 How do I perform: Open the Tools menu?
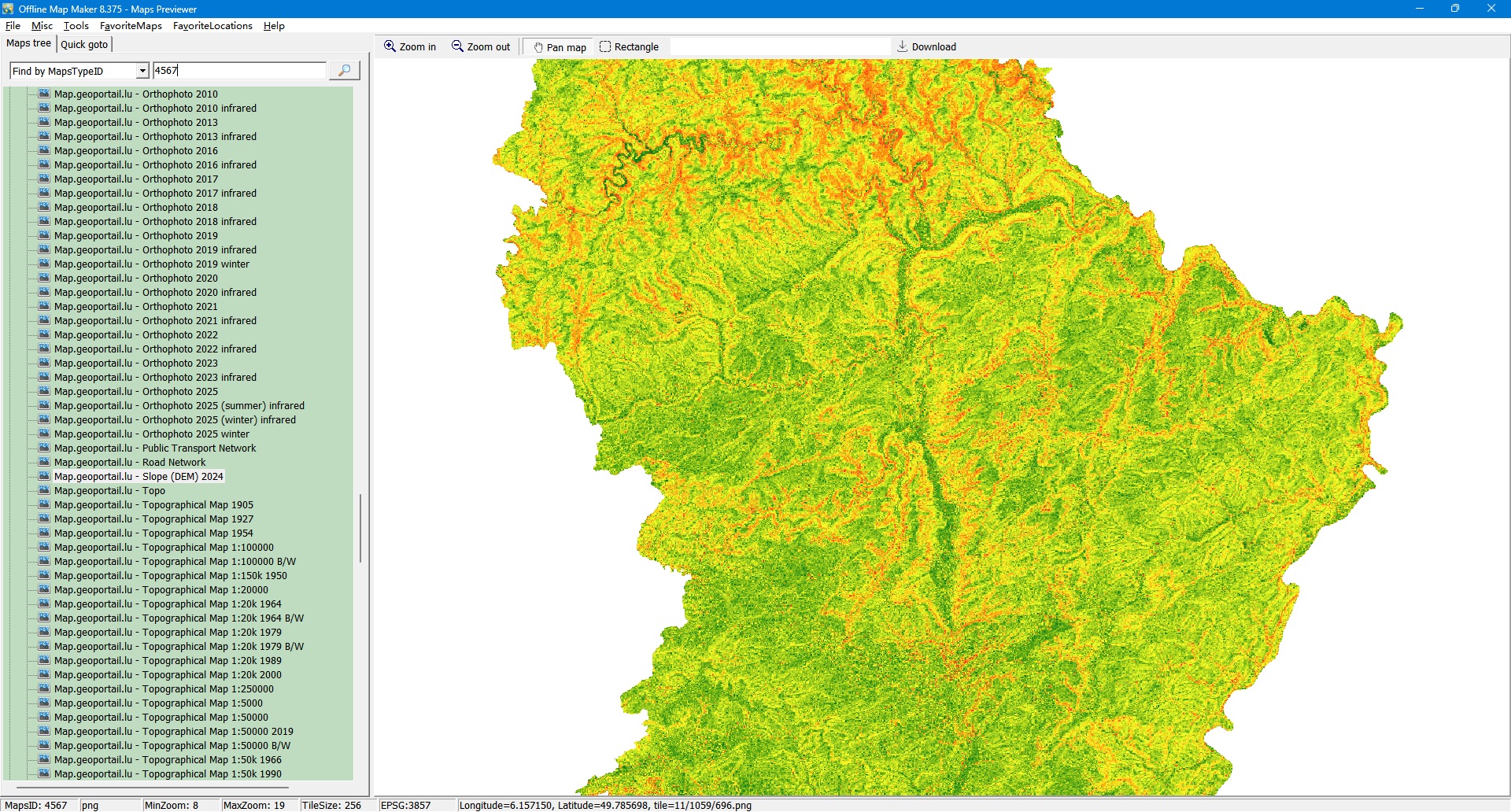coord(76,26)
